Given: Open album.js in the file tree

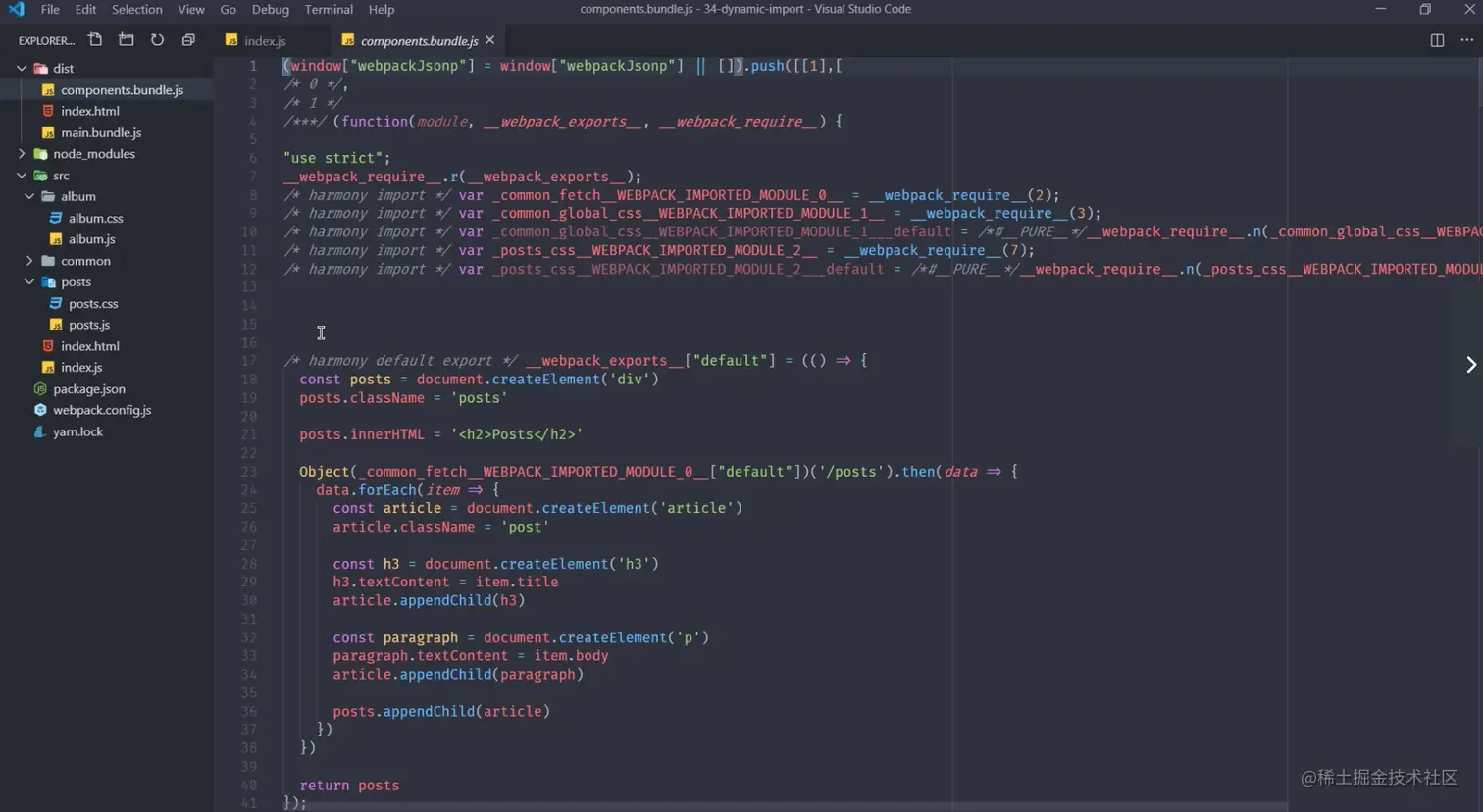Looking at the screenshot, I should coord(92,239).
